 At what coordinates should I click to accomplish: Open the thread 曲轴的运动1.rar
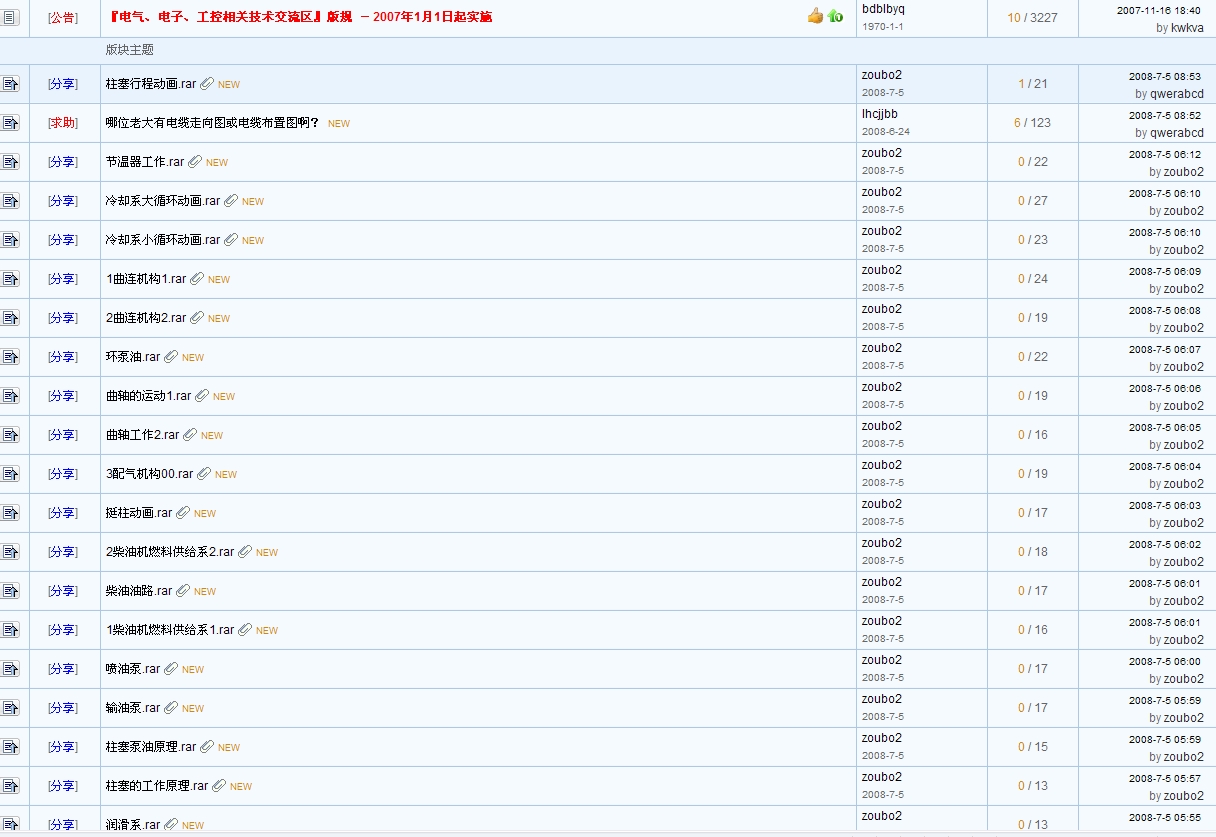point(148,396)
